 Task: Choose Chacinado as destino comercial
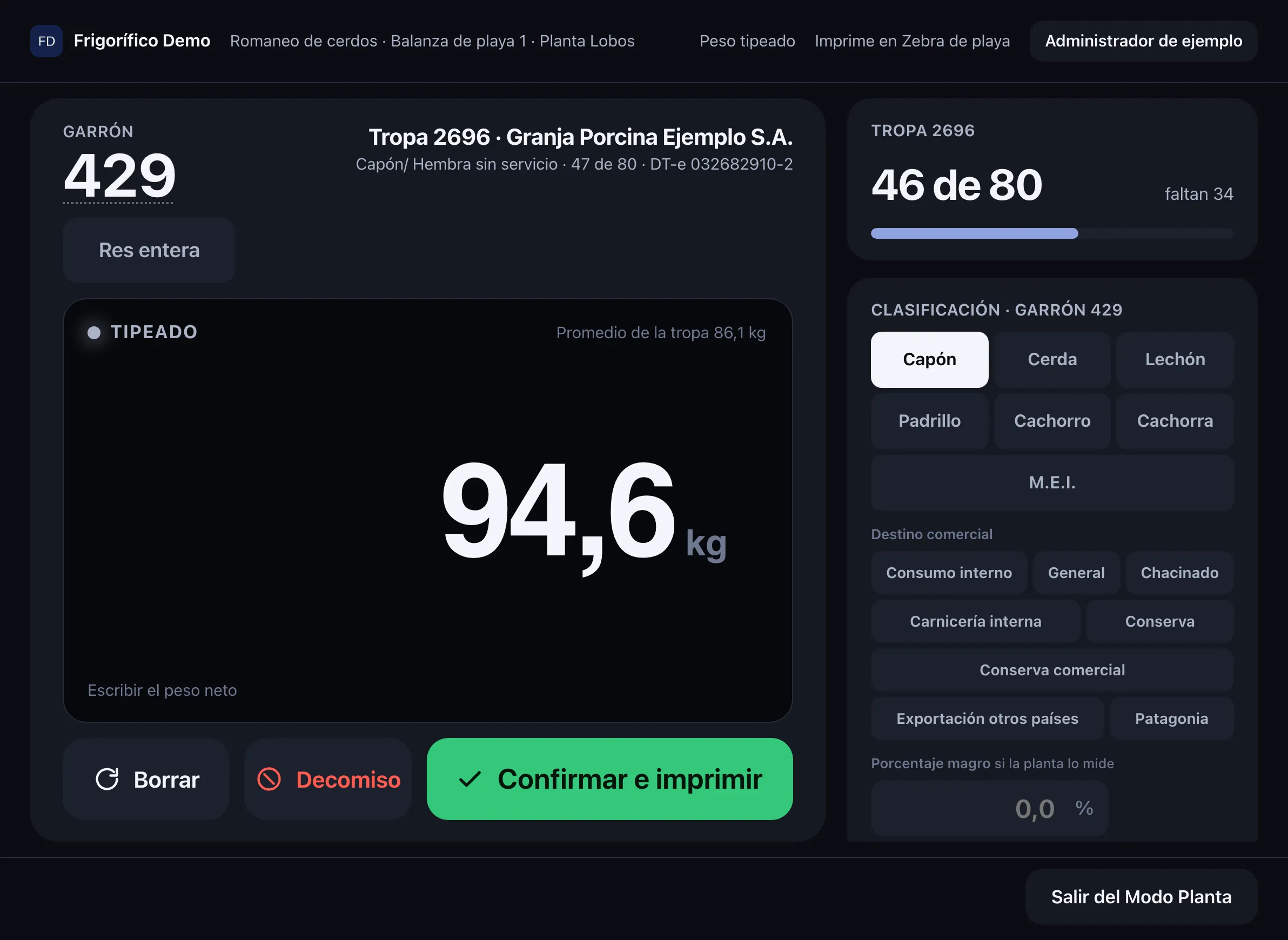click(1179, 573)
